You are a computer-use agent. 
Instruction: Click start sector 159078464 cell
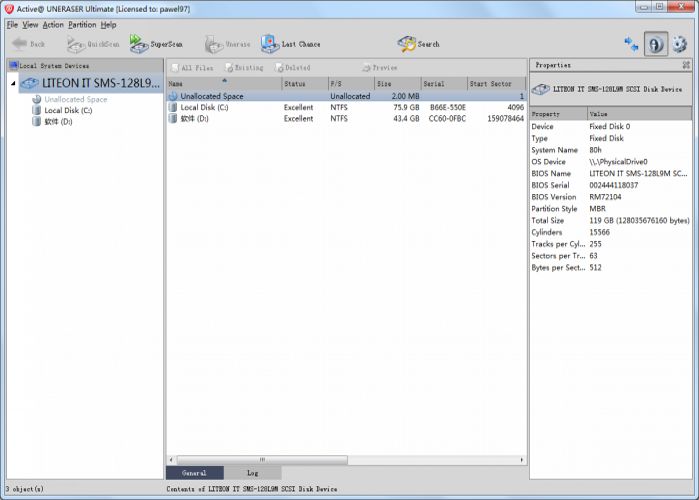[506, 119]
